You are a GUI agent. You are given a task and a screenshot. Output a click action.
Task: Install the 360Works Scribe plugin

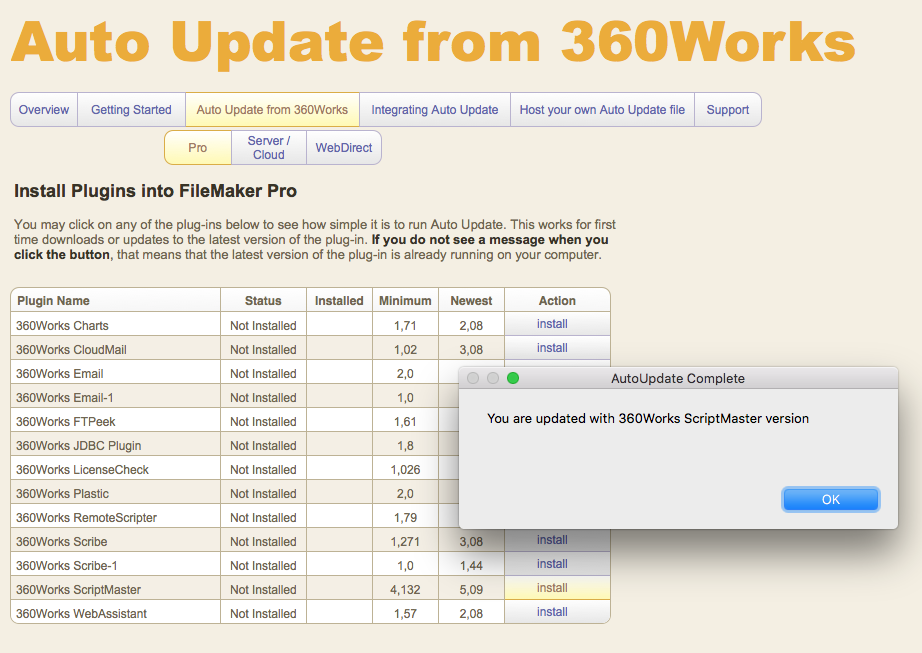tap(552, 540)
